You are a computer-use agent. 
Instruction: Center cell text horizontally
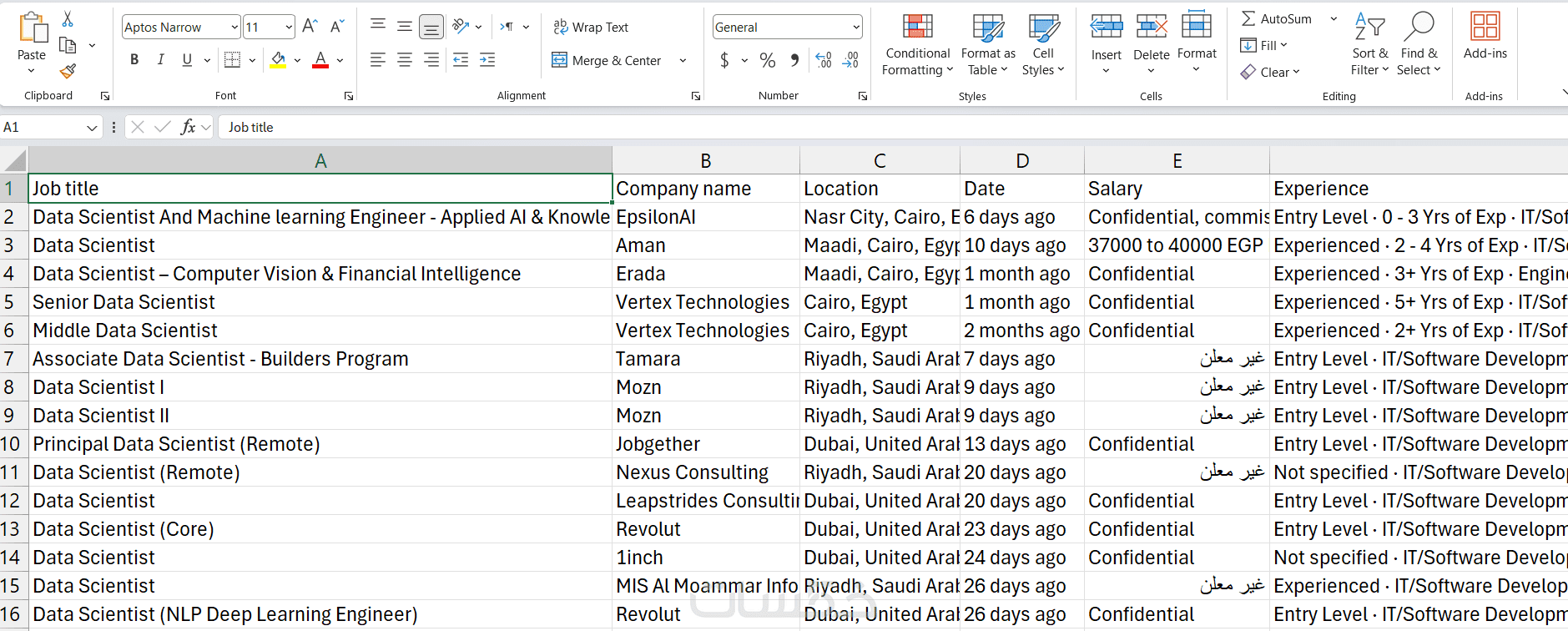[405, 60]
